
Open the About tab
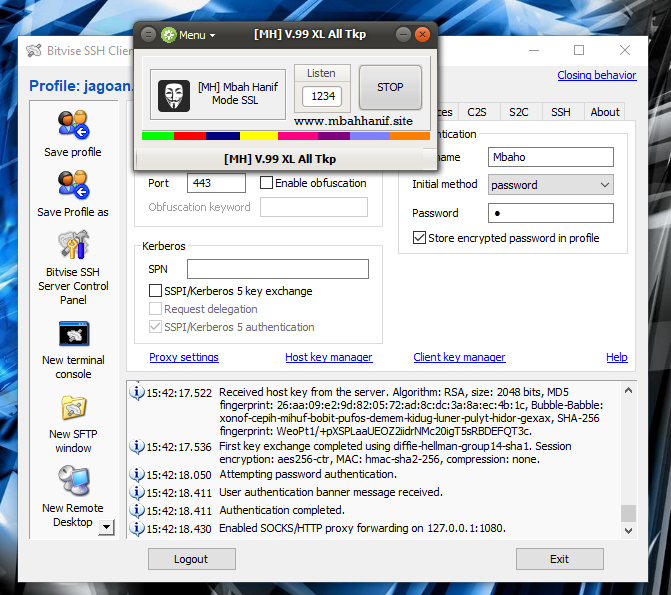pyautogui.click(x=605, y=112)
